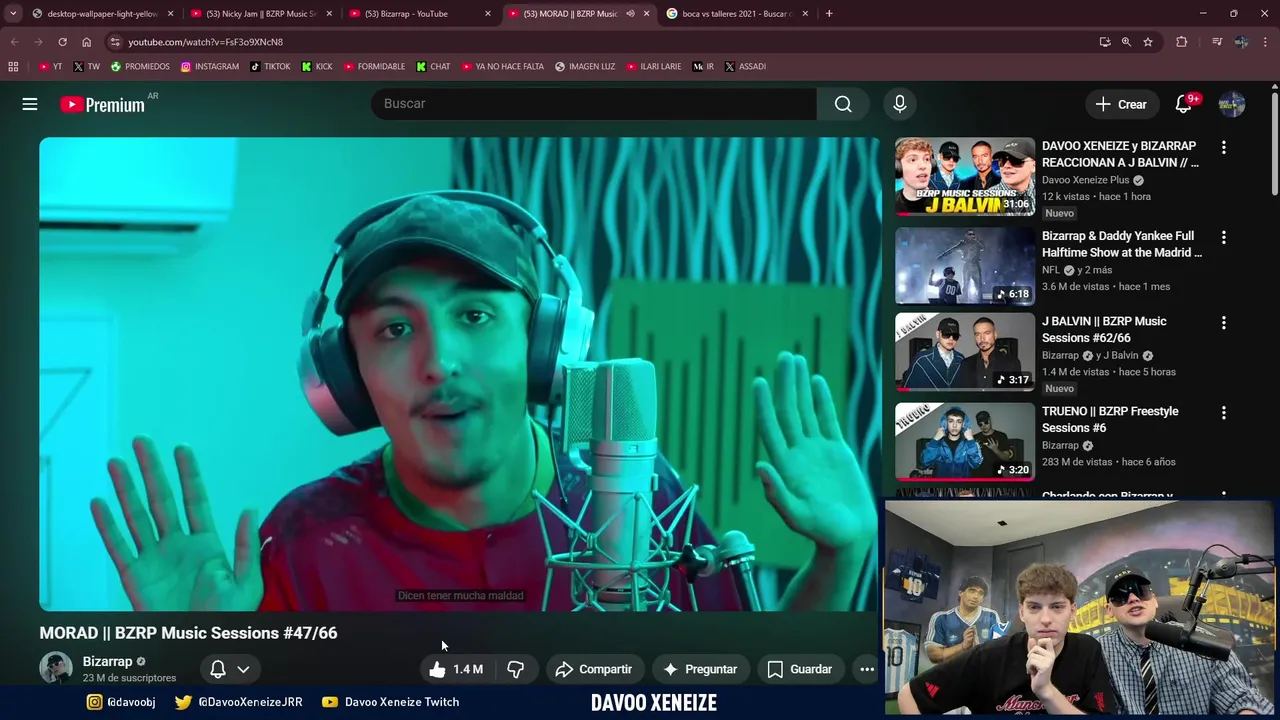Open the zoom magnifier in address bar
The image size is (1280, 720).
[x=1126, y=42]
